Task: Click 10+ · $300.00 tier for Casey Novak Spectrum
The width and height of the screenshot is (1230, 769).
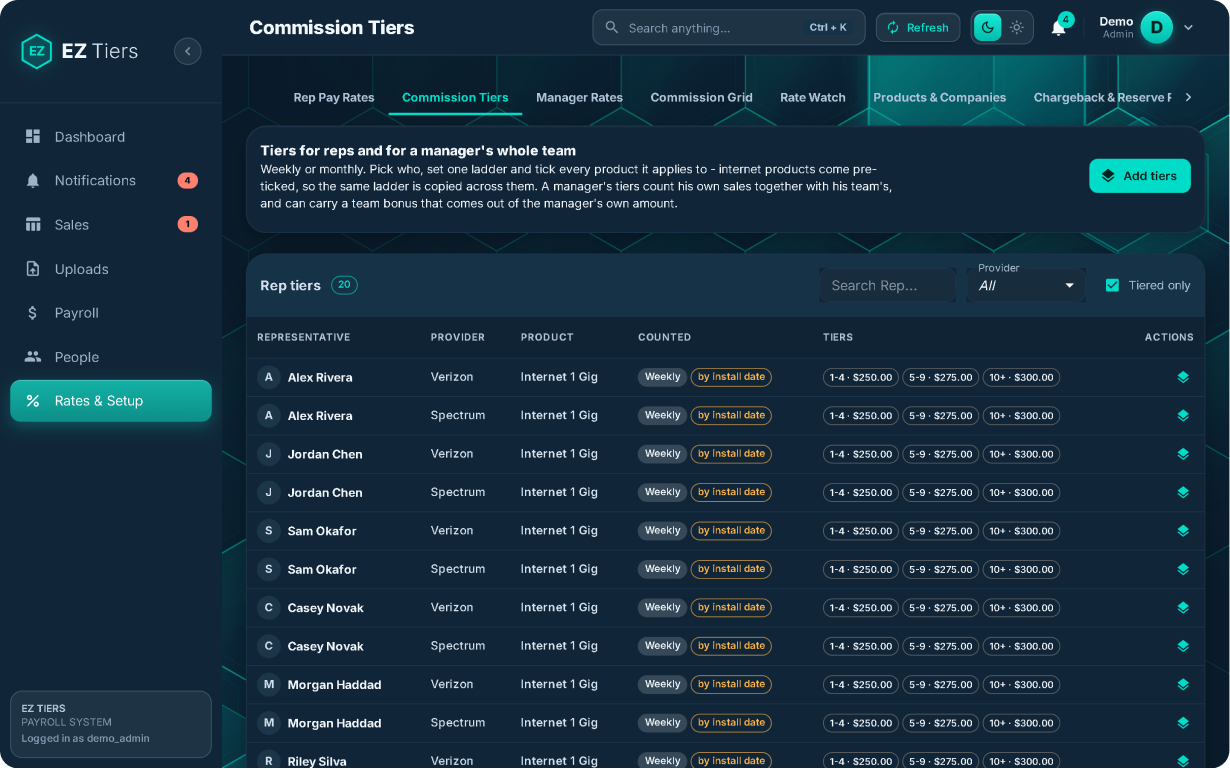Action: 1021,646
